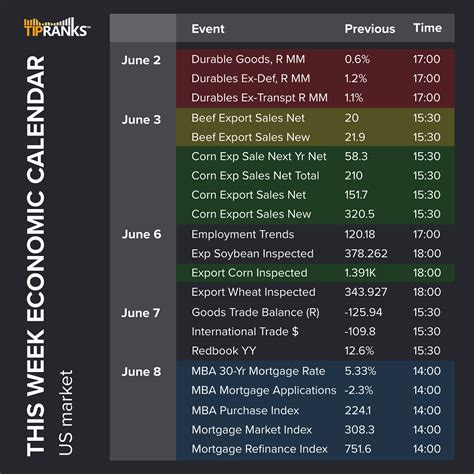Select the Mortgage Refinance Index event
The height and width of the screenshot is (474, 474).
coord(259,449)
